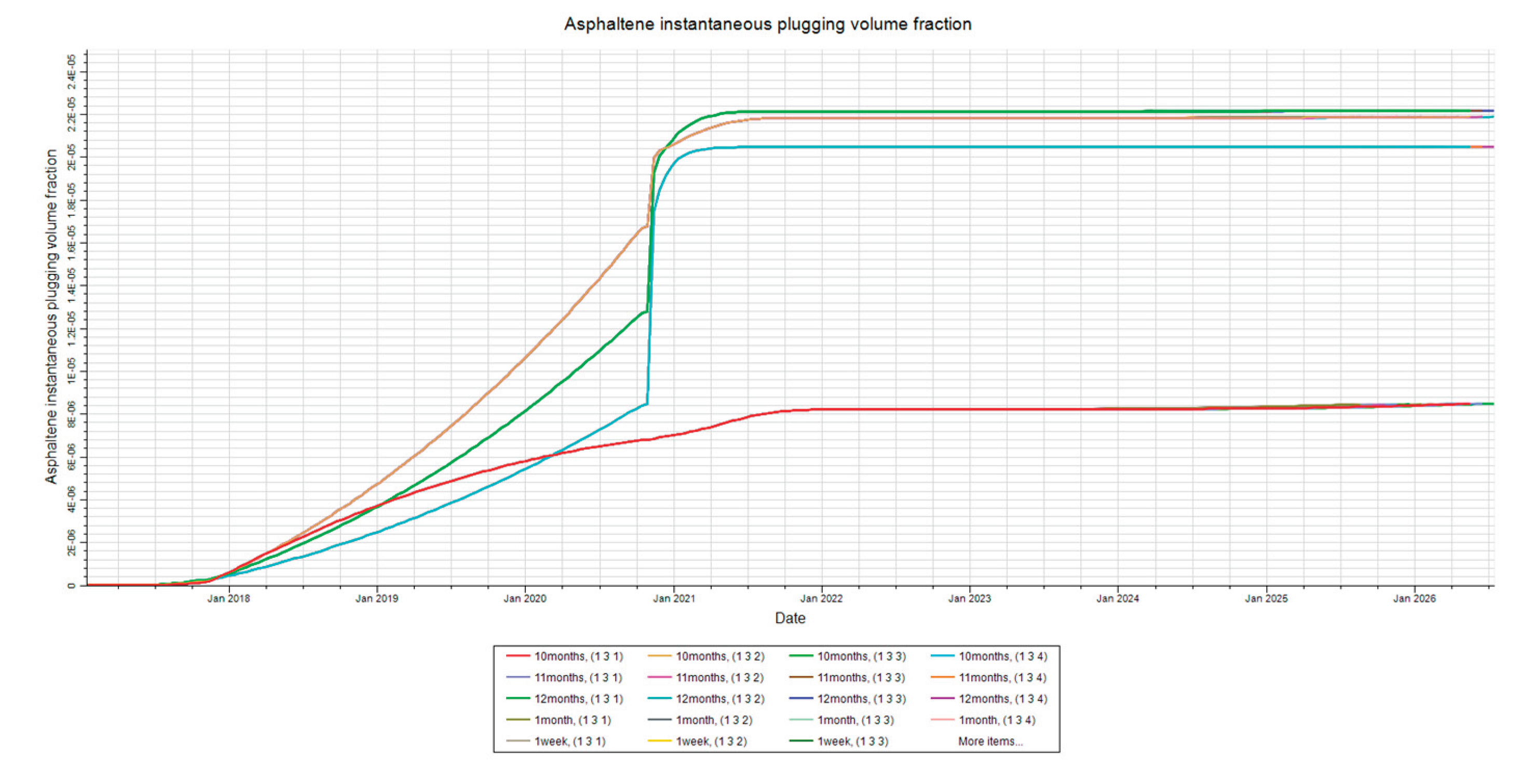Viewport: 1521px width, 784px height.
Task: Click the "Jan 2018" x-axis tick label
Action: coord(228,598)
